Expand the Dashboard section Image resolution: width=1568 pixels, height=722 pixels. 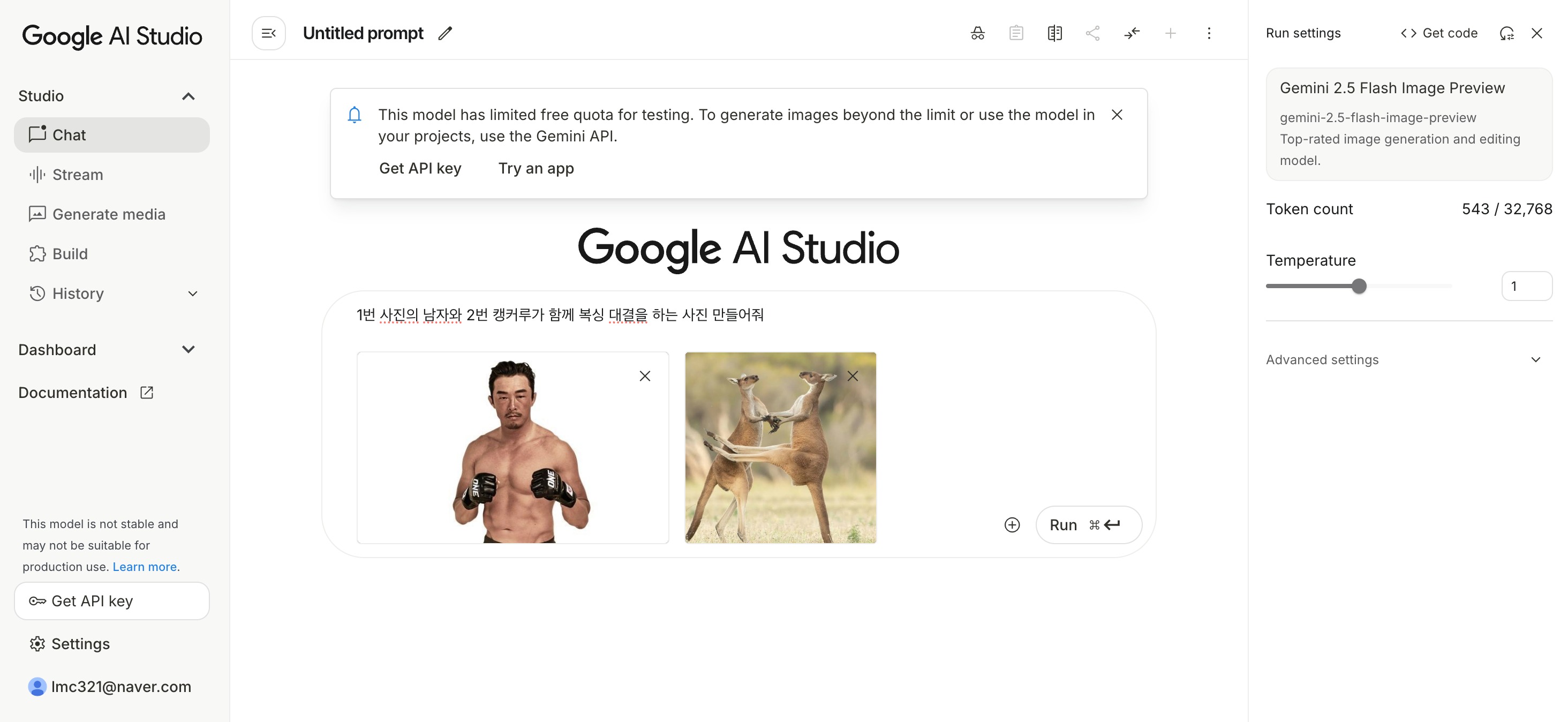click(x=188, y=350)
